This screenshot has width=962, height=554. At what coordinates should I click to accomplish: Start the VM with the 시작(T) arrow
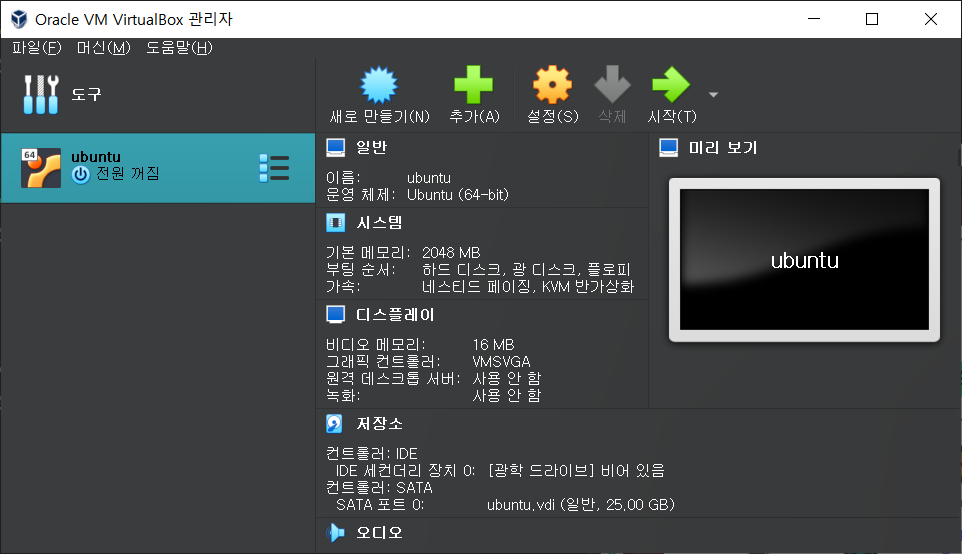[671, 85]
